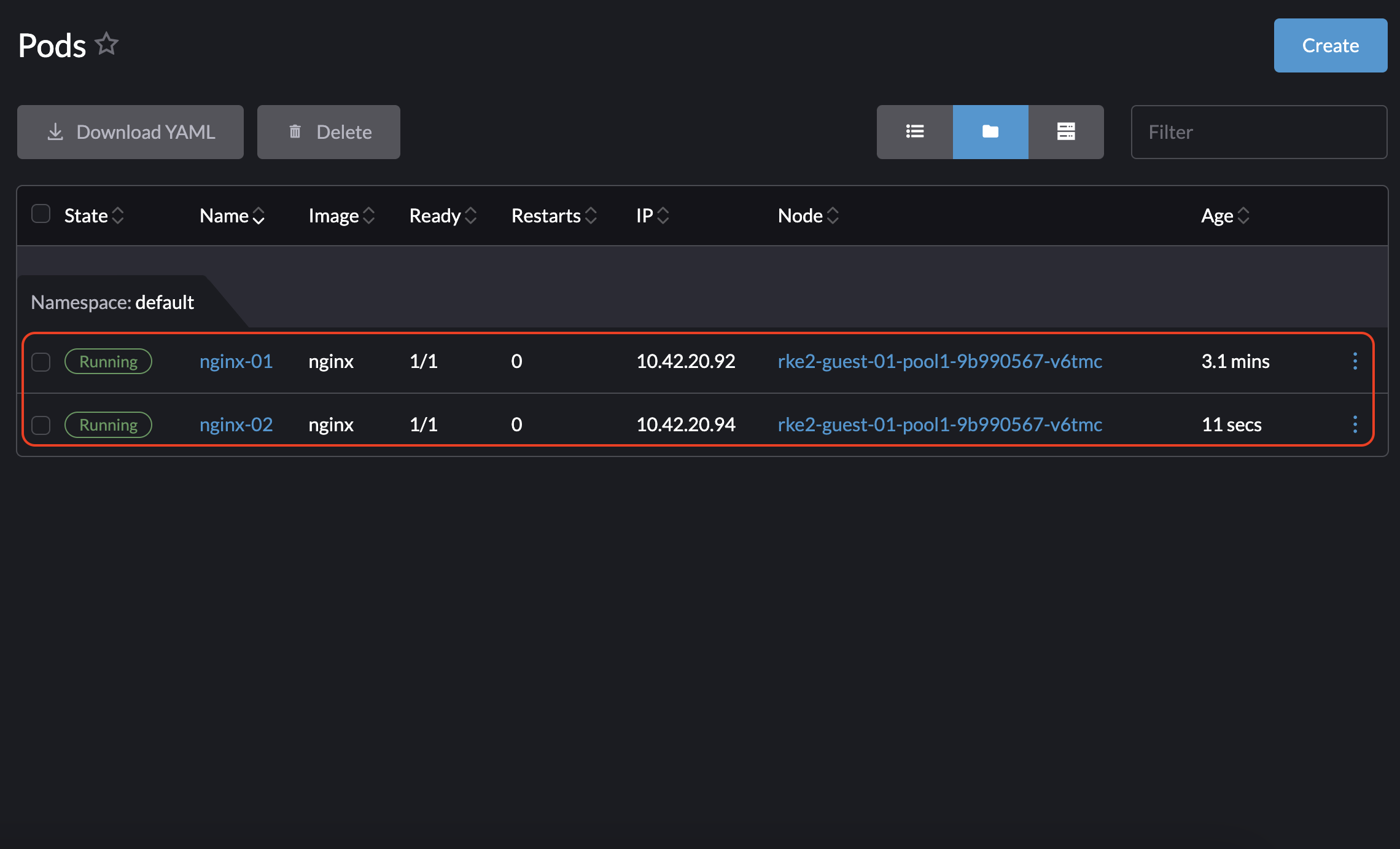Check the select-all checkbox in the table header
1400x849 pixels.
coord(41,214)
